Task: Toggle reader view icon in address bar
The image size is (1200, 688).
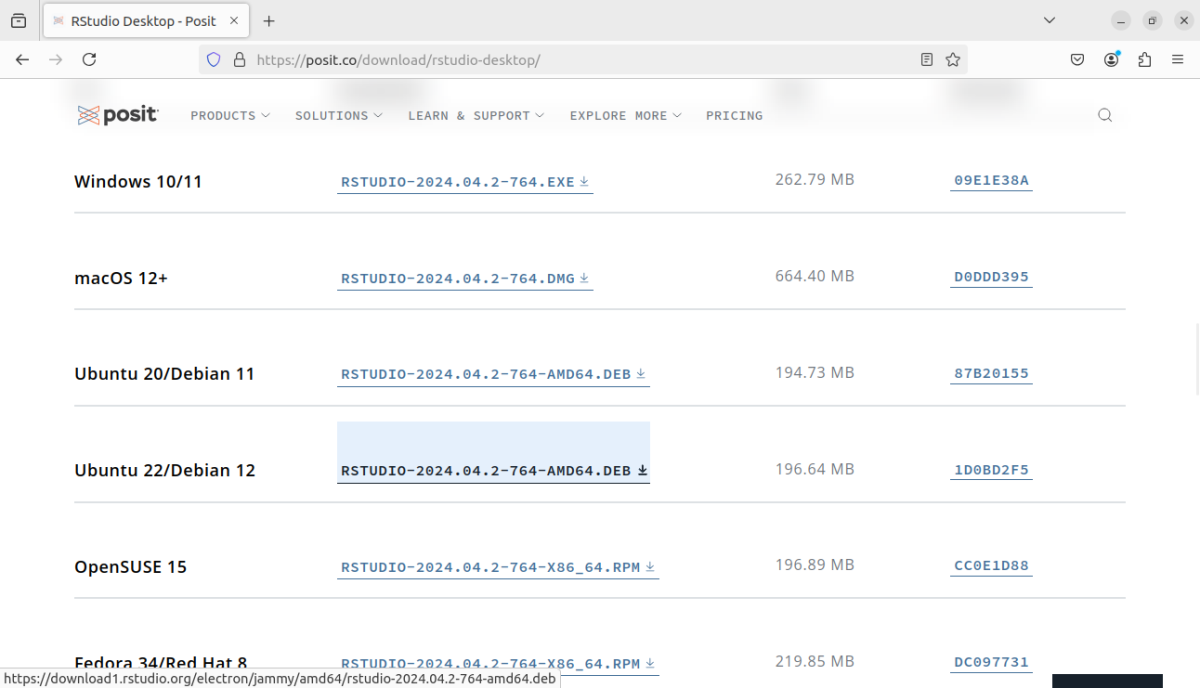Action: click(927, 60)
